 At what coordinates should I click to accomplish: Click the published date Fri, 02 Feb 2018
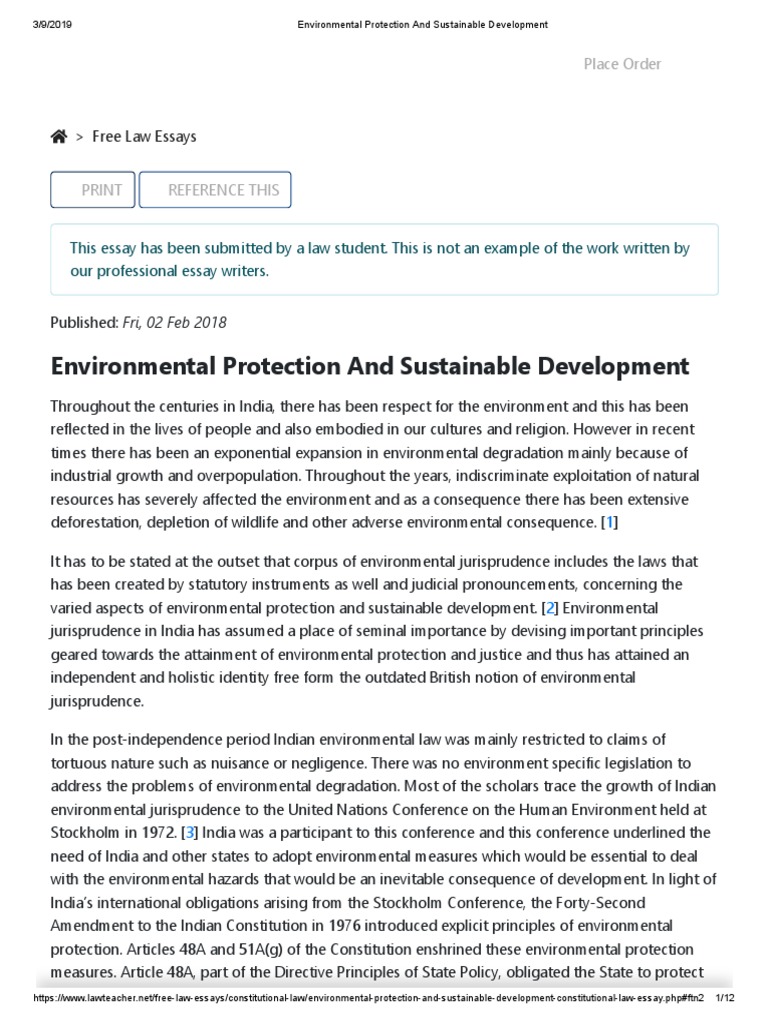click(174, 322)
